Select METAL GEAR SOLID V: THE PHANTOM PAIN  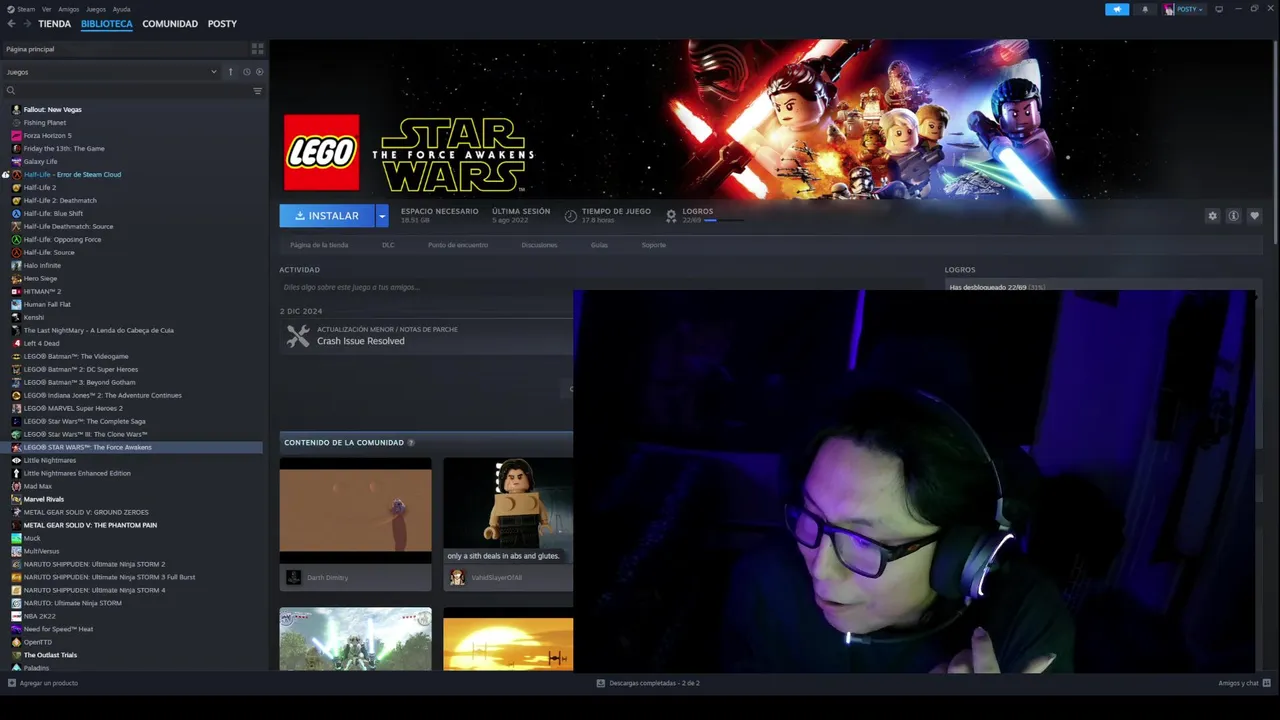(x=90, y=525)
